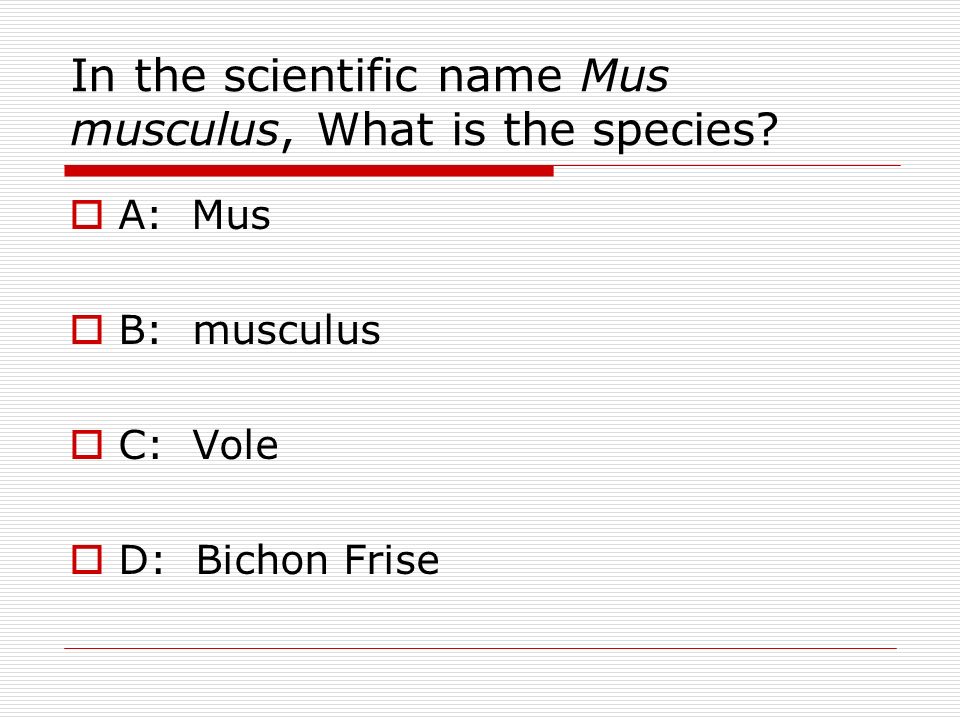Select the red checkbox for option C
Image resolution: width=960 pixels, height=720 pixels.
click(87, 444)
